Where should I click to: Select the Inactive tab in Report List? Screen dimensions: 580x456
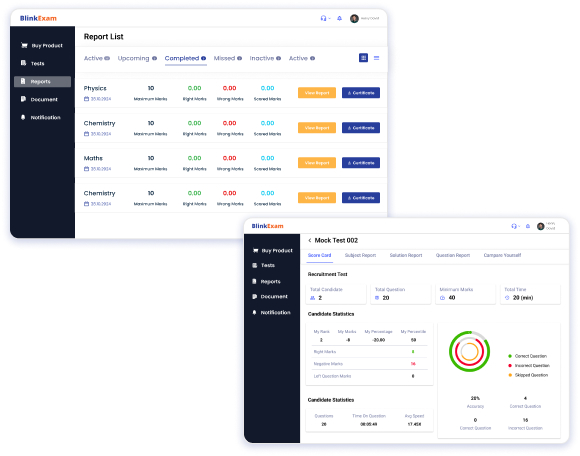pyautogui.click(x=265, y=58)
